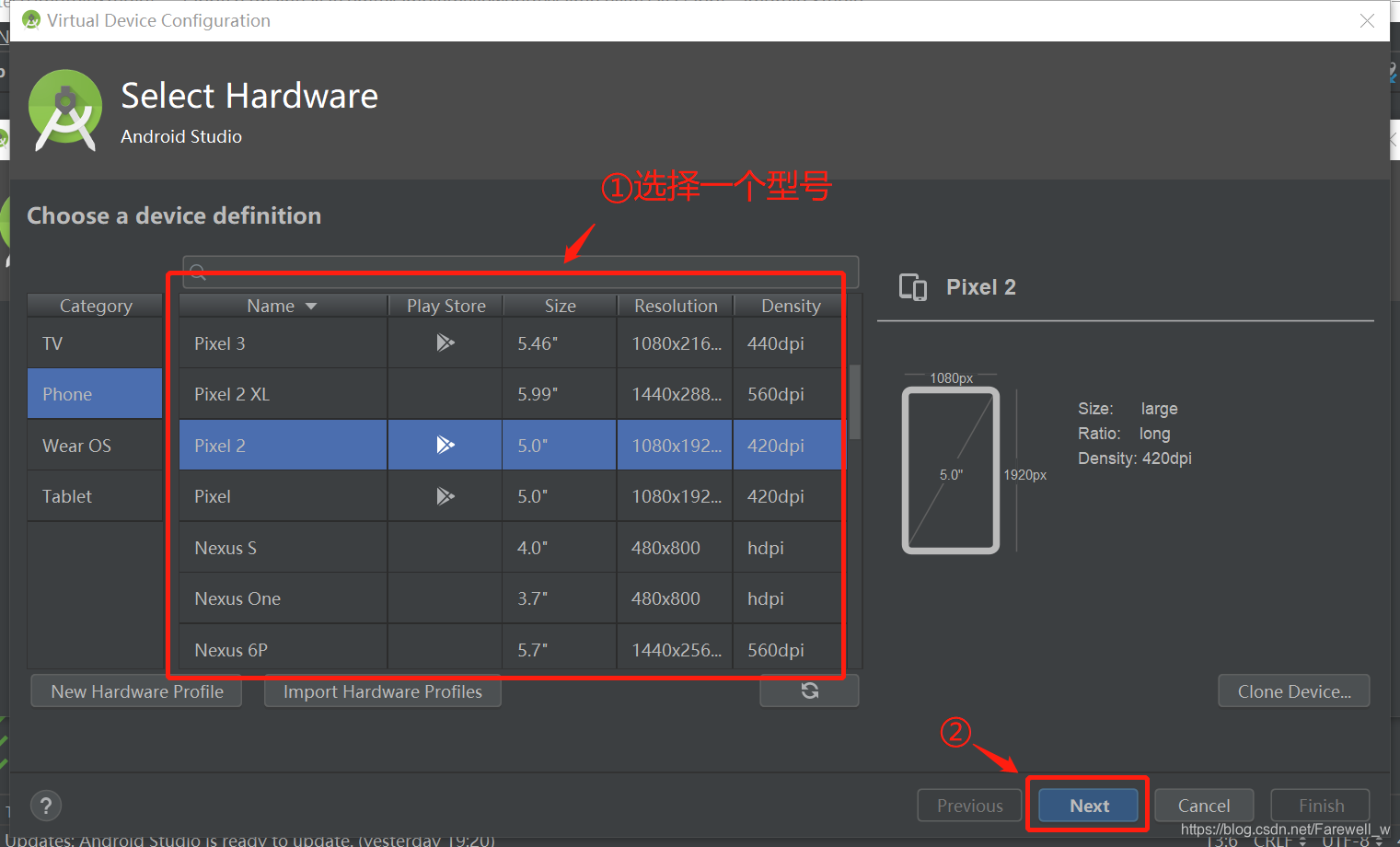Click the search magnifier icon in the filter box
The width and height of the screenshot is (1400, 847).
(198, 272)
